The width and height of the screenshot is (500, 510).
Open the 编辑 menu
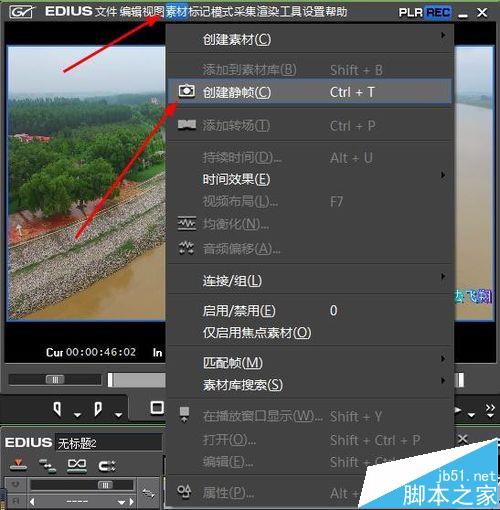point(131,12)
